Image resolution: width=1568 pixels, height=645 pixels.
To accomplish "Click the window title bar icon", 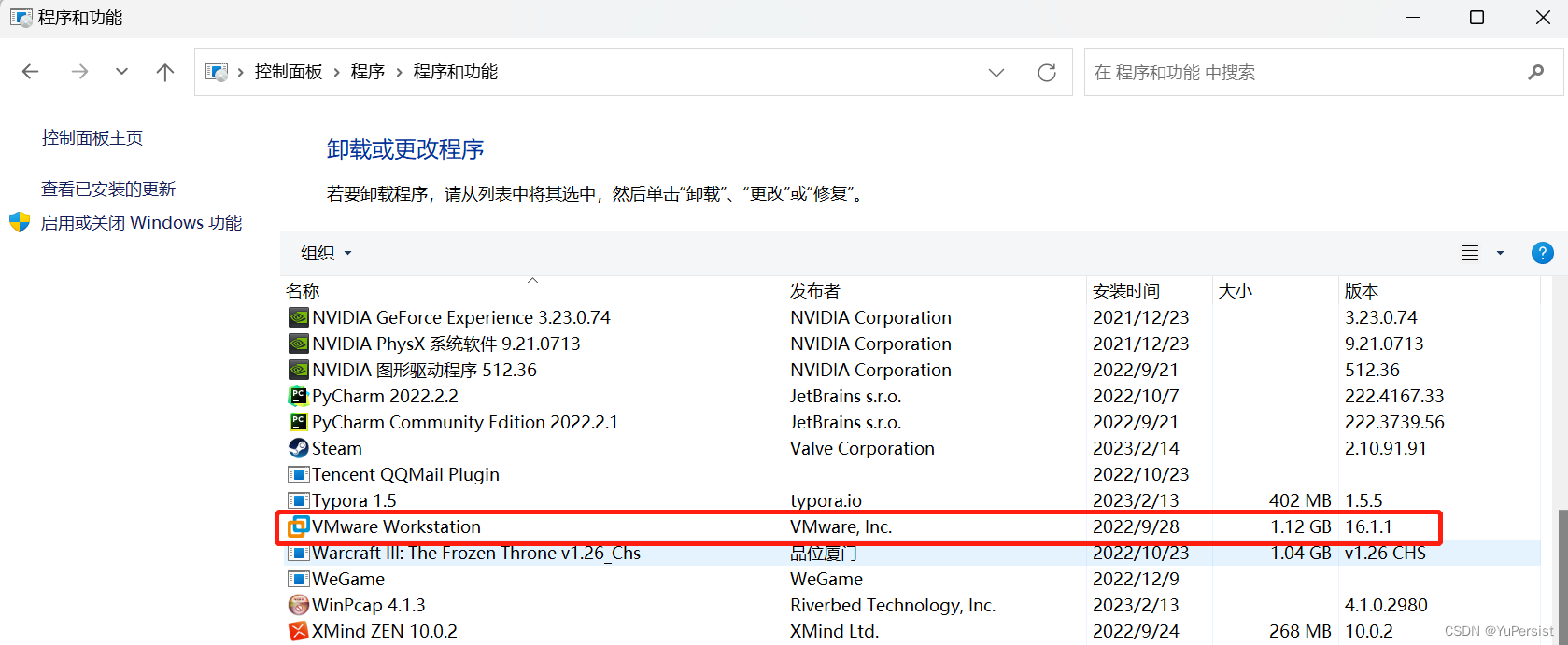I will (21, 17).
